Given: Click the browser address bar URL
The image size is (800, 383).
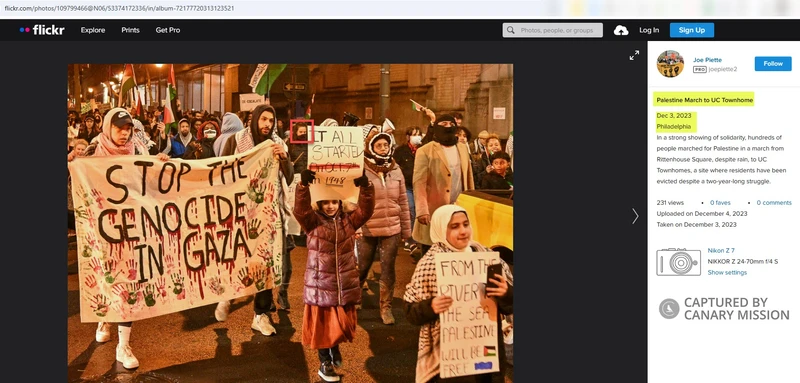Looking at the screenshot, I should click(x=119, y=8).
